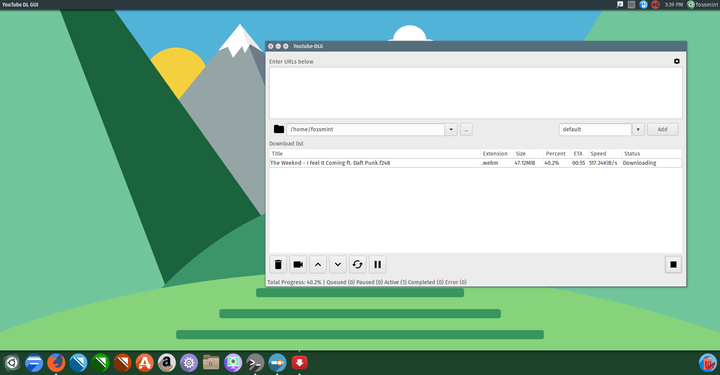Click the gray keyboard indicator in top panel
This screenshot has width=720, height=375.
pos(631,5)
